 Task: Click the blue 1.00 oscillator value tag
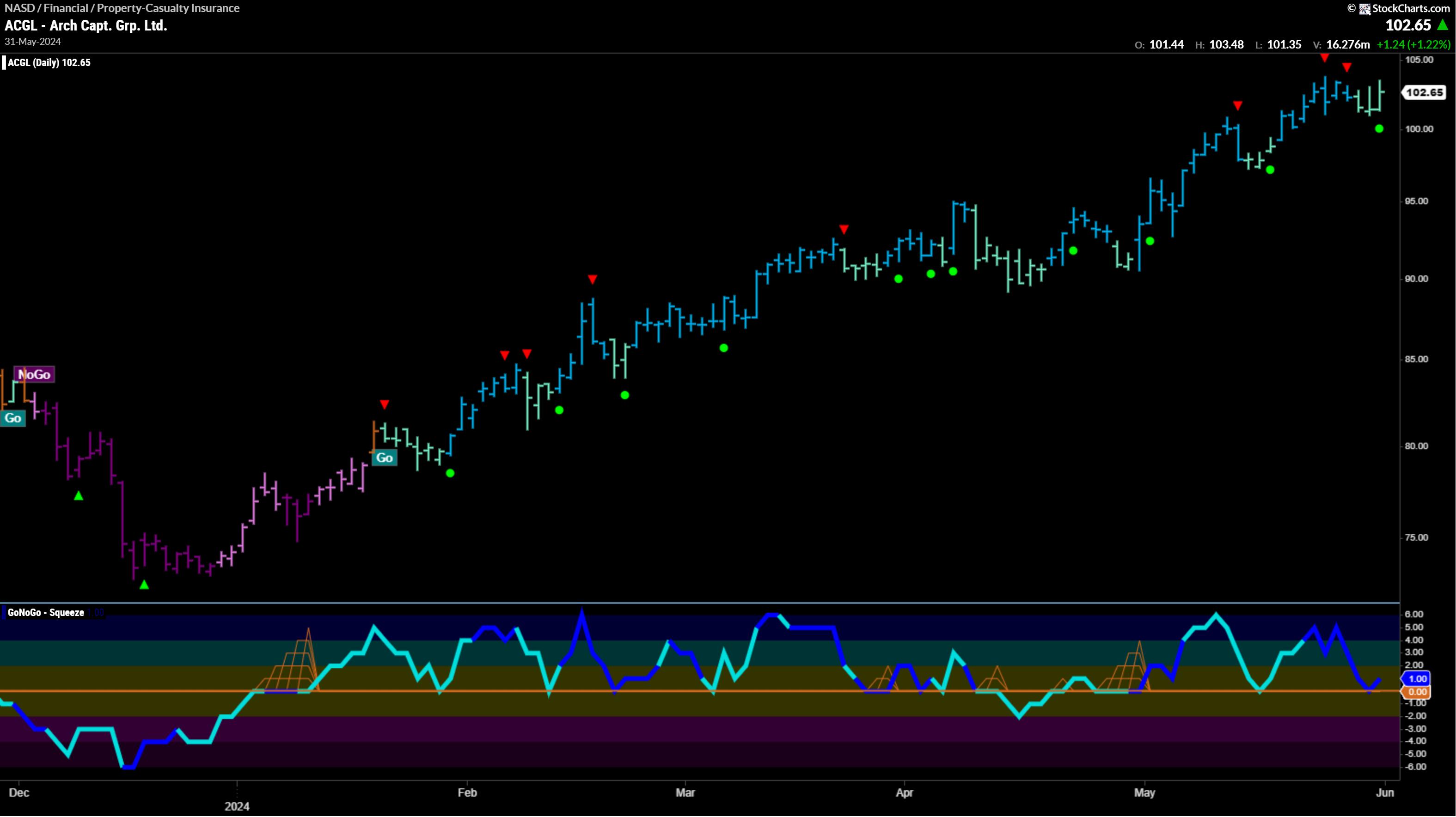pos(1417,678)
